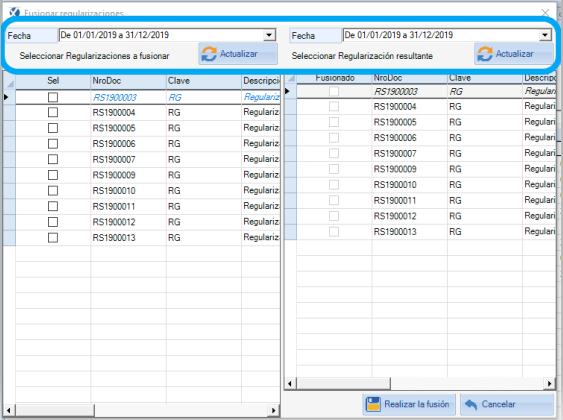Image resolution: width=563 pixels, height=420 pixels.
Task: Sort right grid by Clave column header
Action: [x=485, y=78]
